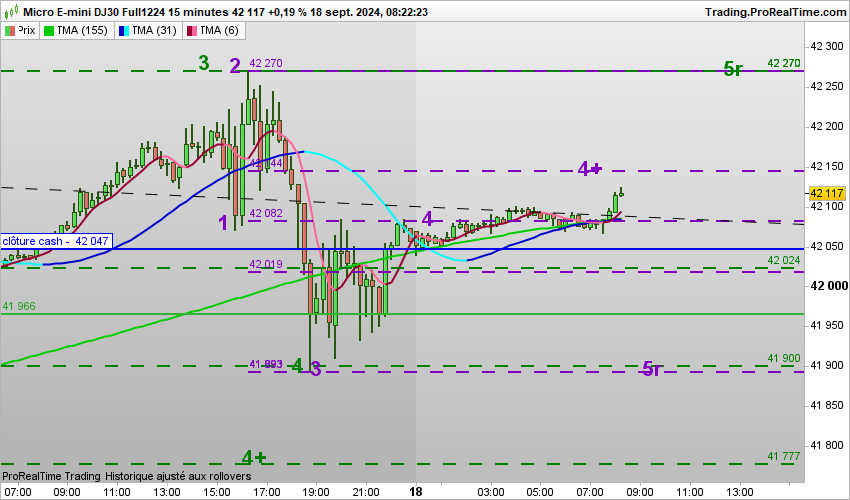Click the 41 850 price axis label
Image resolution: width=850 pixels, height=500 pixels.
click(x=827, y=405)
